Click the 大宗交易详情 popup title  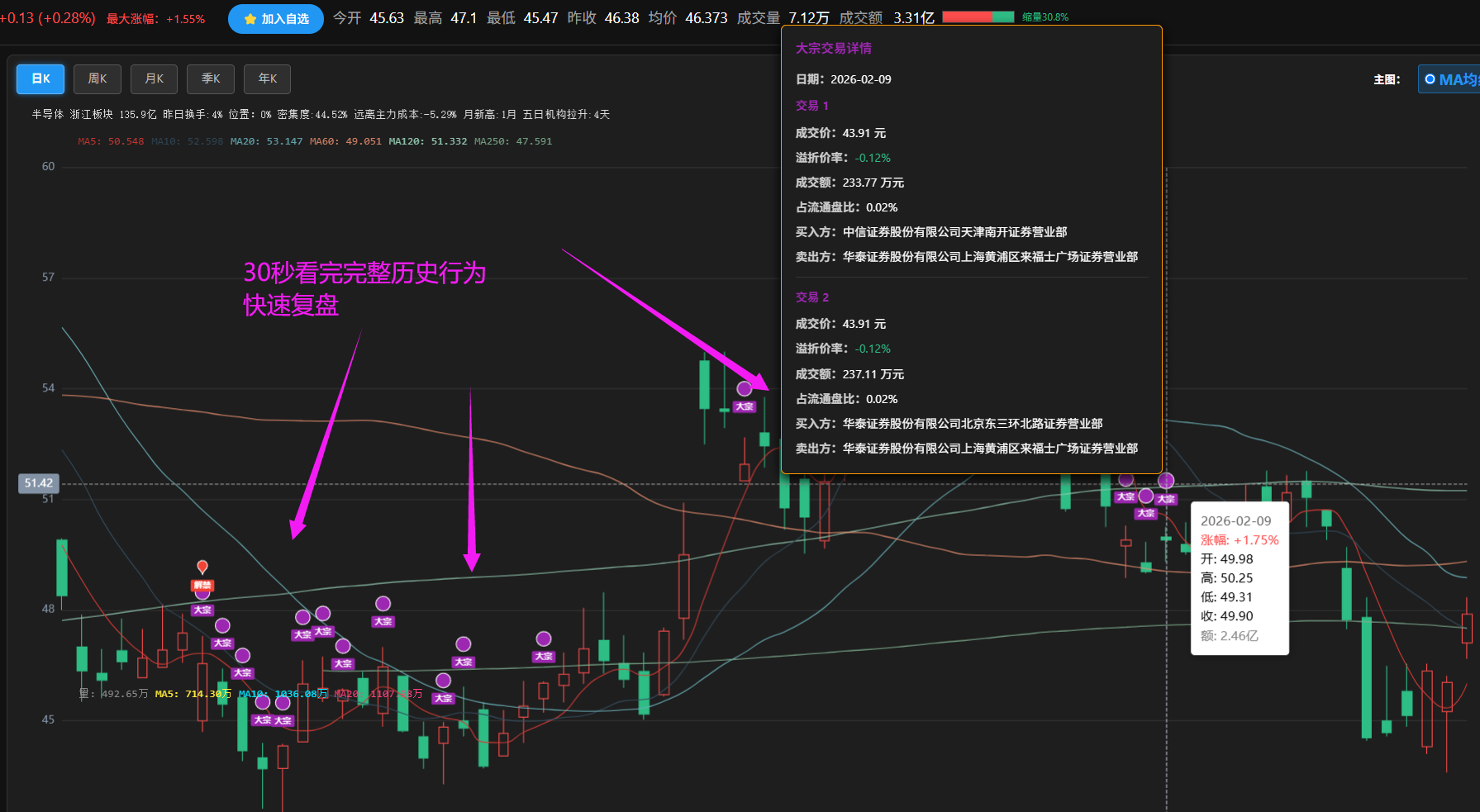[833, 49]
